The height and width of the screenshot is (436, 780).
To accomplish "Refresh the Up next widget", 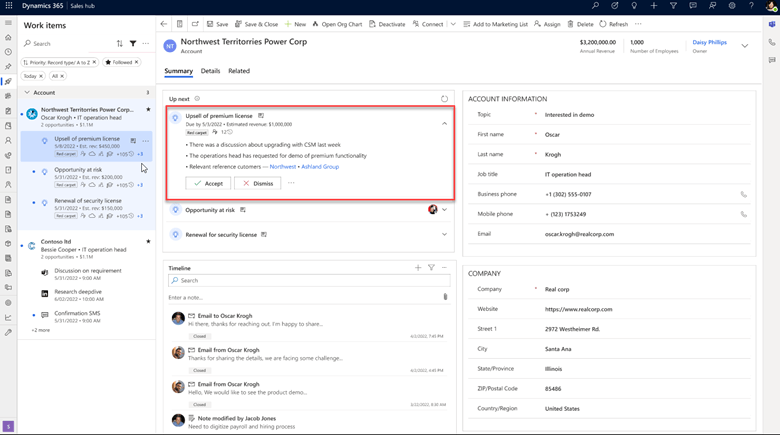I will pyautogui.click(x=444, y=99).
